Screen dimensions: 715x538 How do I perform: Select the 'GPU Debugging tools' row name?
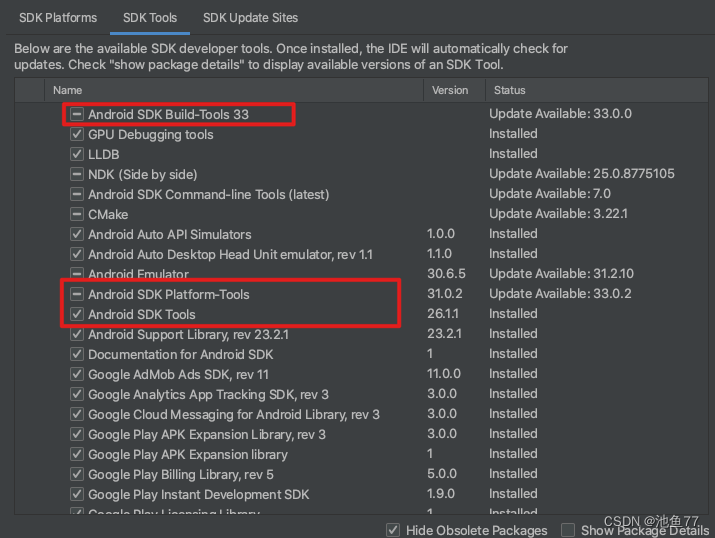click(x=150, y=134)
